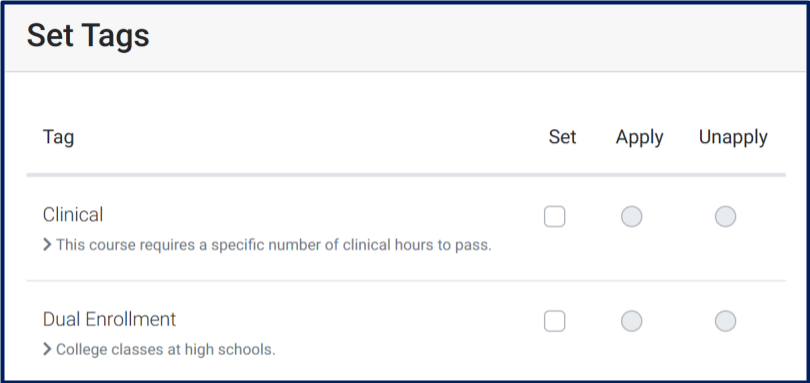Click the Unapply column header
Viewport: 810px width, 383px height.
point(733,138)
